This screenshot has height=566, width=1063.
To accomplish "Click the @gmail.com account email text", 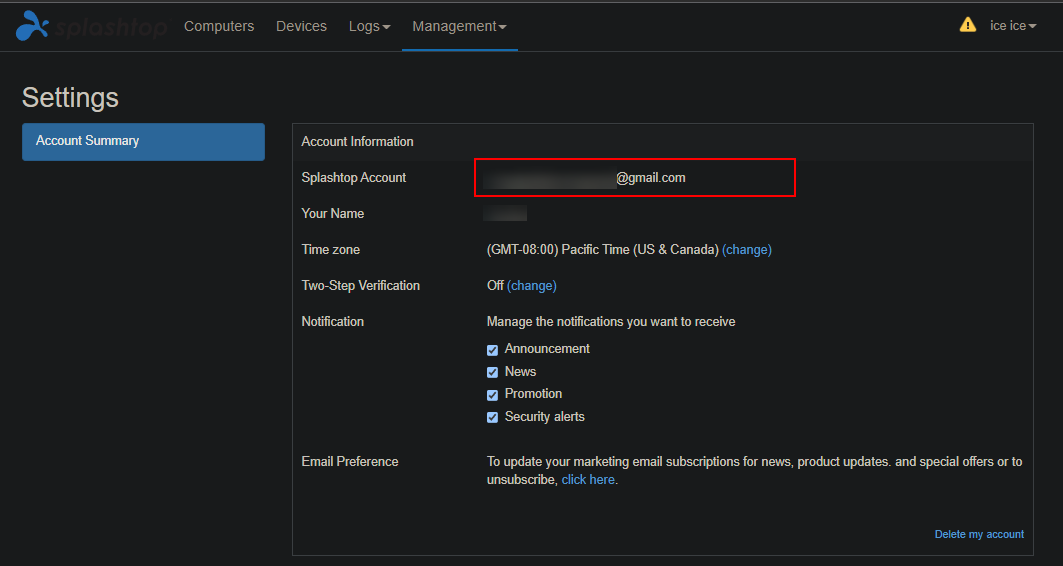I will (x=651, y=178).
